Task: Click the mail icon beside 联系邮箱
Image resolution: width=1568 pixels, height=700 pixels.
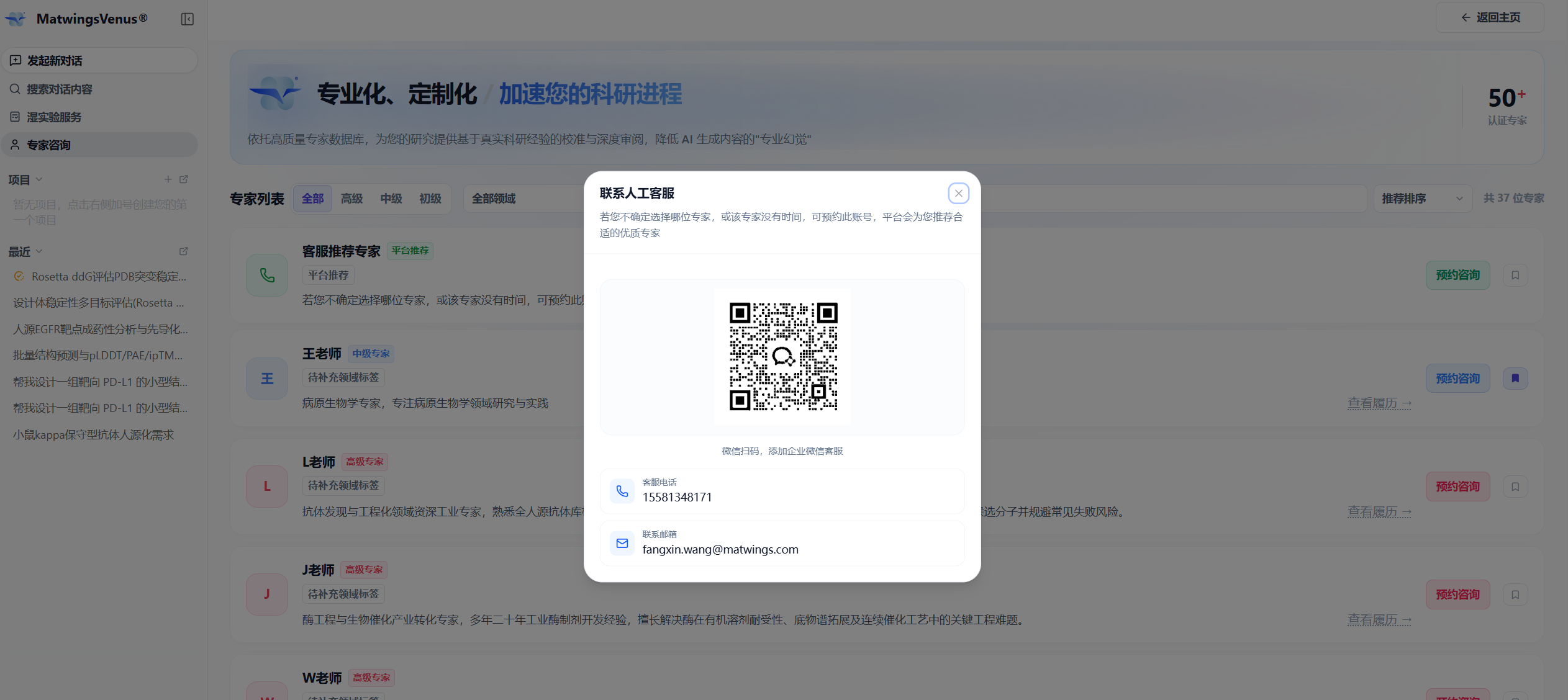Action: (622, 544)
